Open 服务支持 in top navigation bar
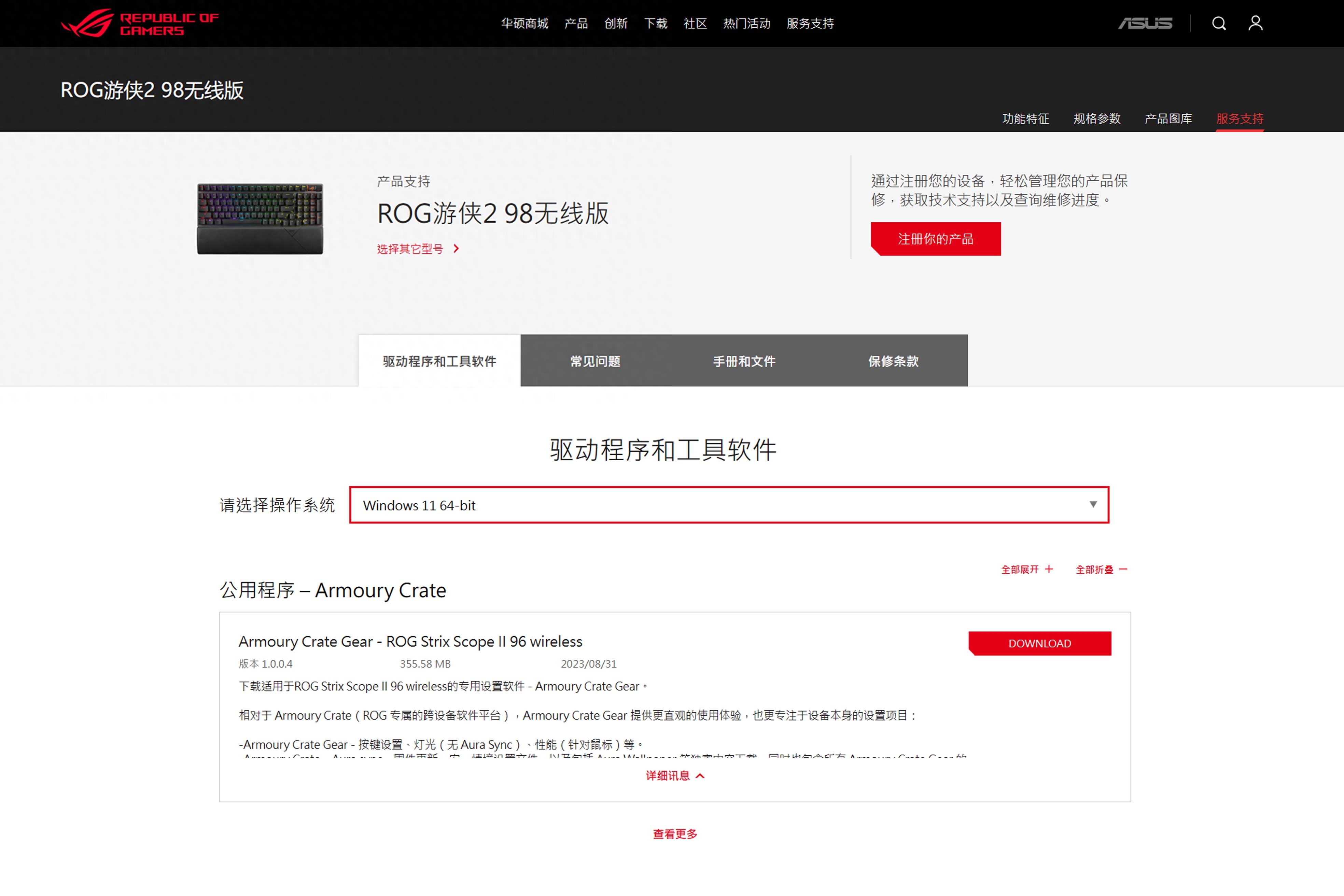The width and height of the screenshot is (1344, 896). pos(810,24)
